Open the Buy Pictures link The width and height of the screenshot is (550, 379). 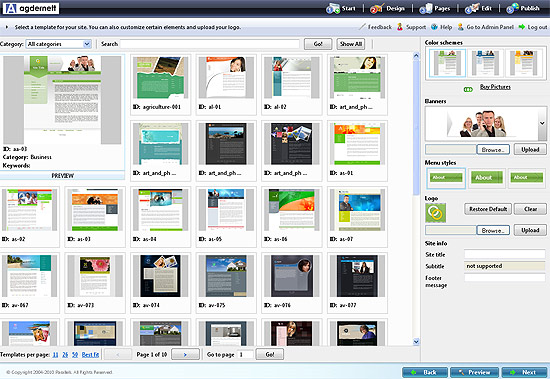tap(495, 87)
